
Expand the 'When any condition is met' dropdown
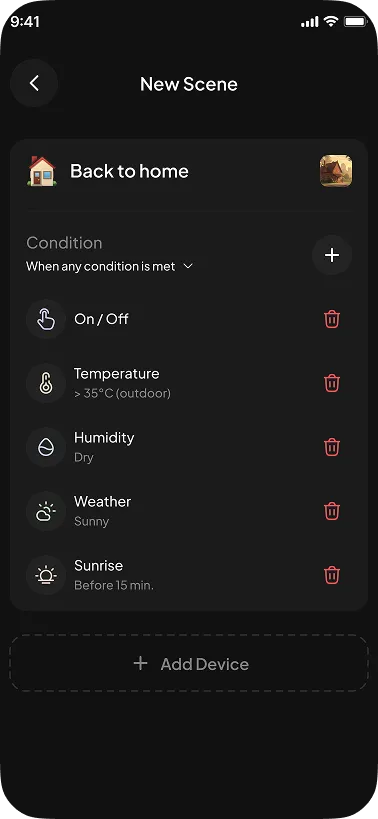(110, 266)
